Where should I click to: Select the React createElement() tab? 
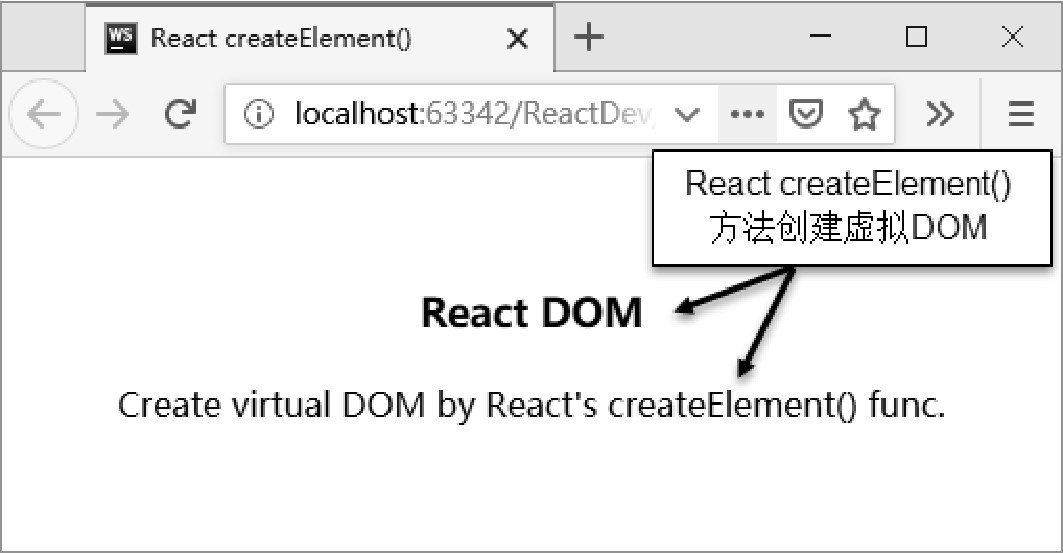click(x=319, y=38)
